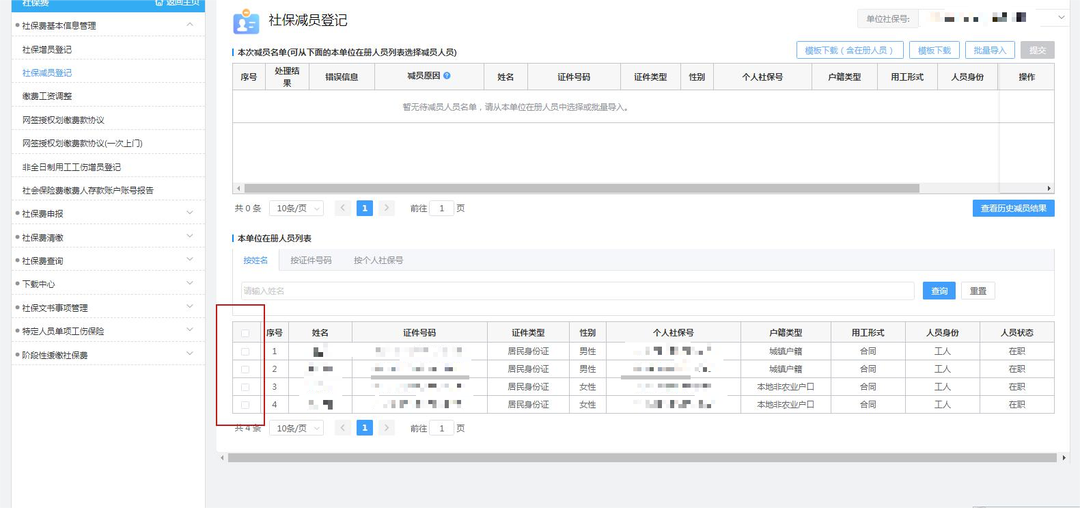The width and height of the screenshot is (1080, 508).
Task: Go to previous page in 减员名单 pagination
Action: pyautogui.click(x=343, y=208)
